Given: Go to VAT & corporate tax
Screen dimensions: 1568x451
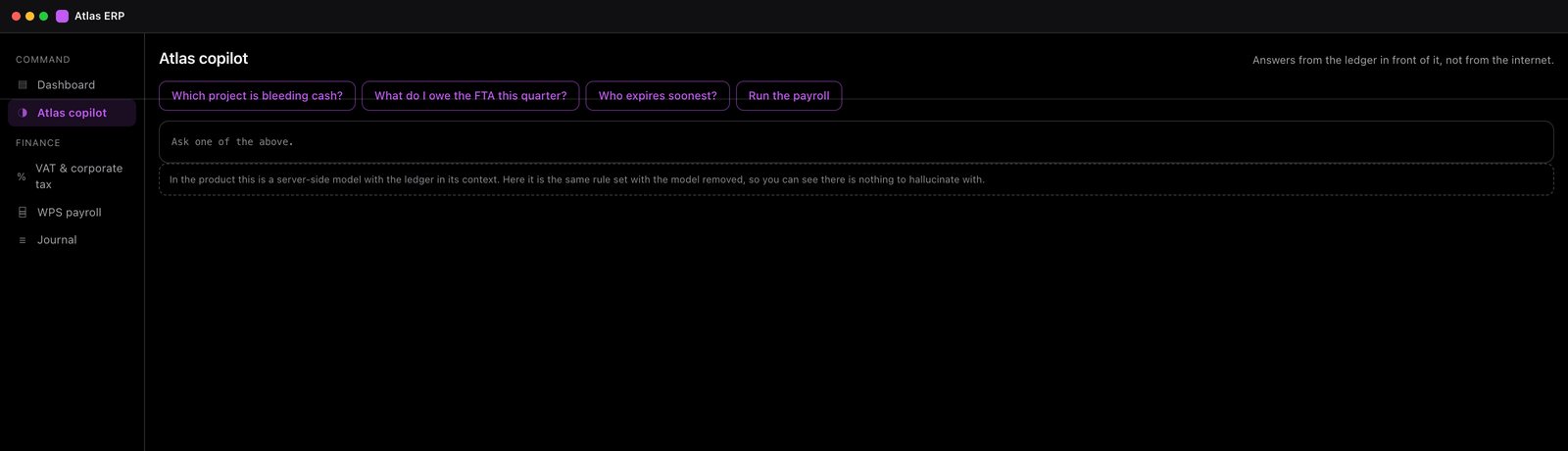Looking at the screenshot, I should (72, 176).
